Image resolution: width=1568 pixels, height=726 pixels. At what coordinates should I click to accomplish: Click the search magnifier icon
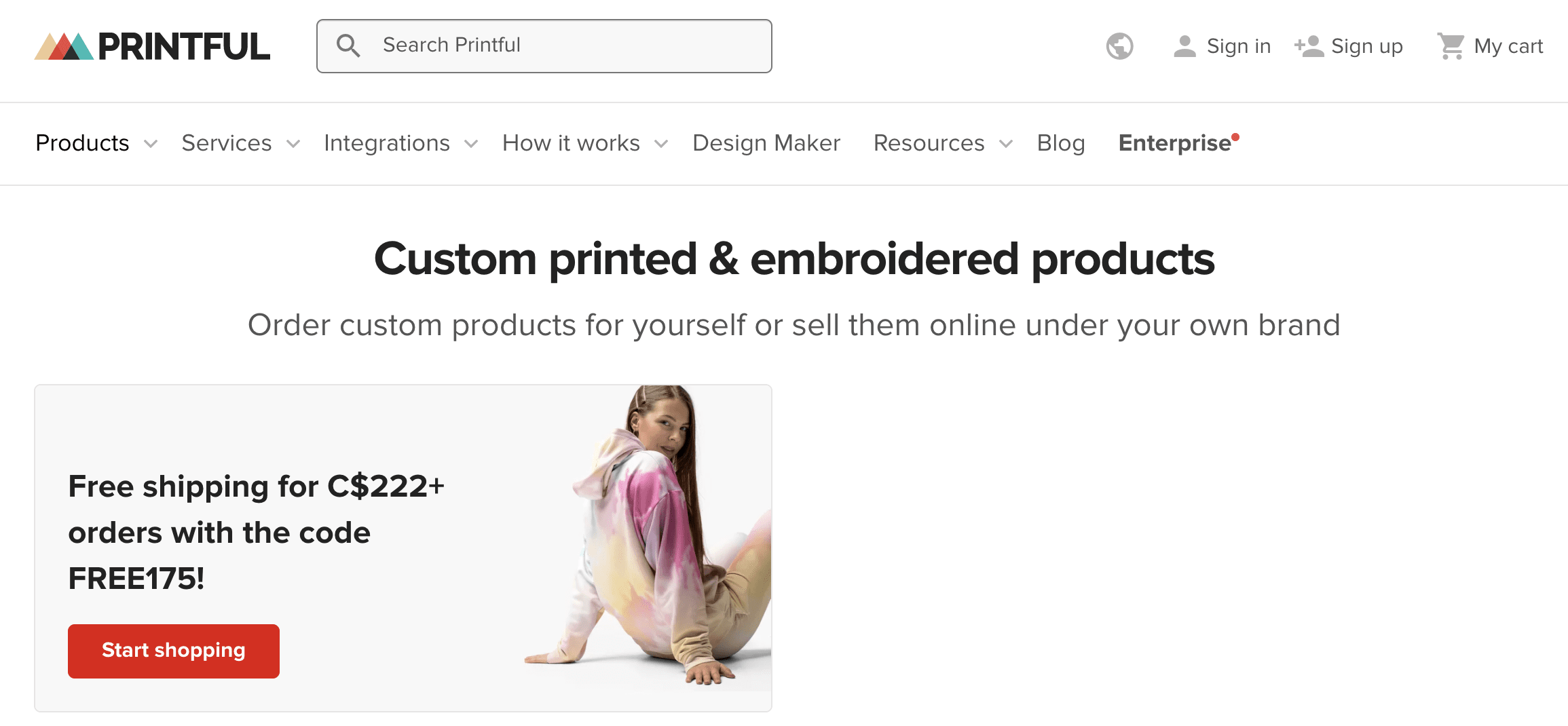click(x=348, y=45)
